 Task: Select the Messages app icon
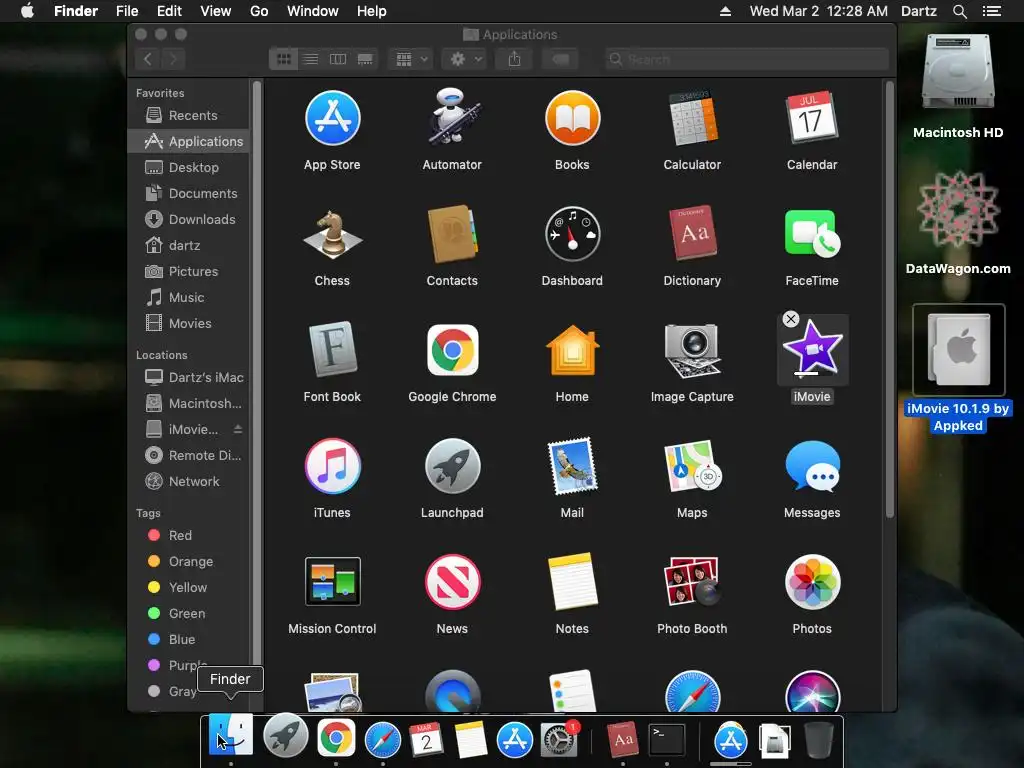pos(812,466)
